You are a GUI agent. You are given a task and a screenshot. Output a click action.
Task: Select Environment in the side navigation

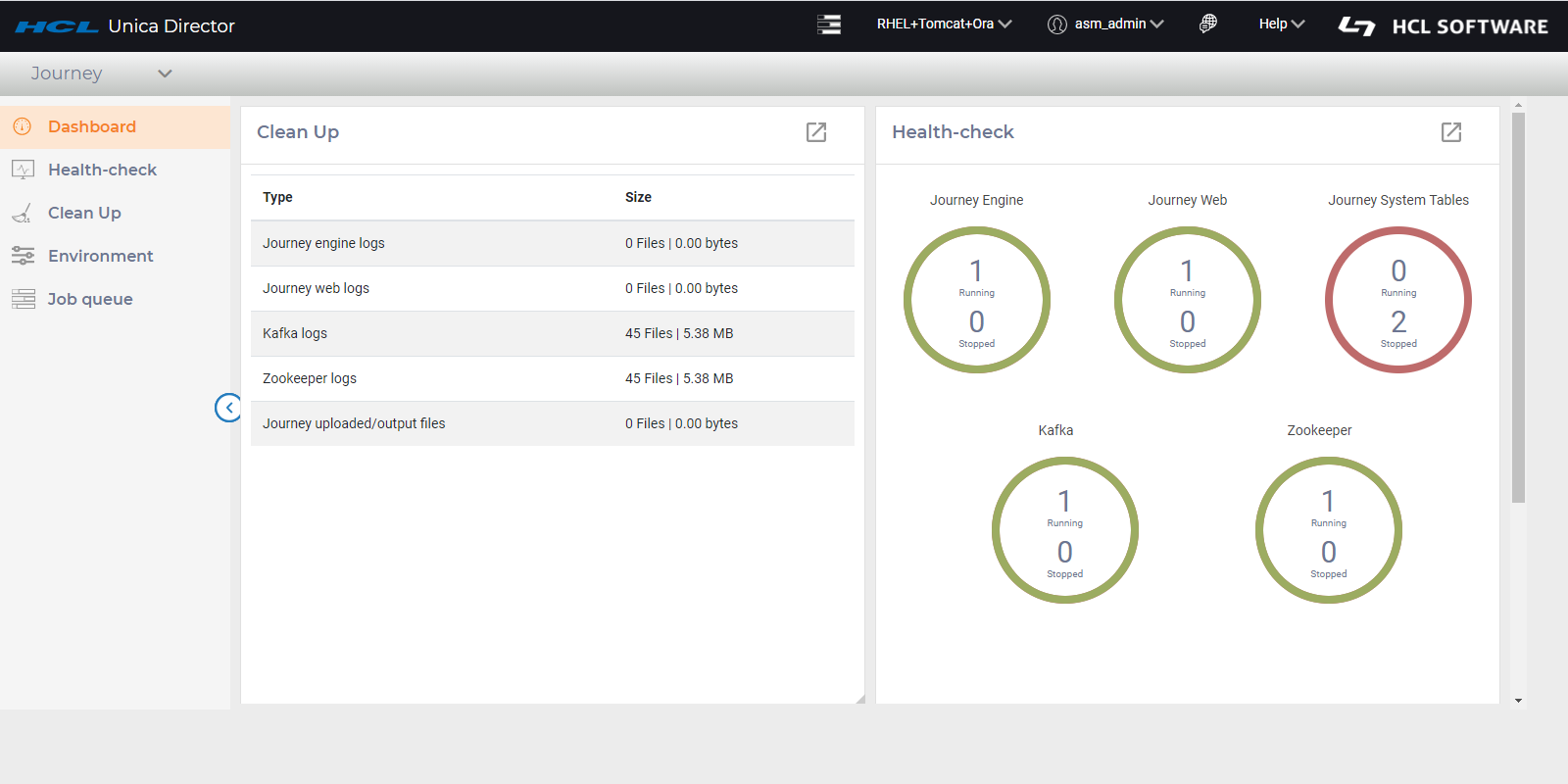(x=100, y=256)
